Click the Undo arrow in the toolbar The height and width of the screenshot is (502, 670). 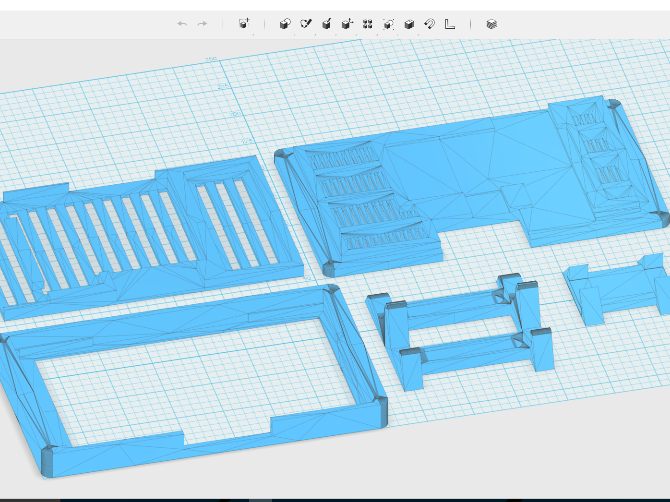(181, 24)
